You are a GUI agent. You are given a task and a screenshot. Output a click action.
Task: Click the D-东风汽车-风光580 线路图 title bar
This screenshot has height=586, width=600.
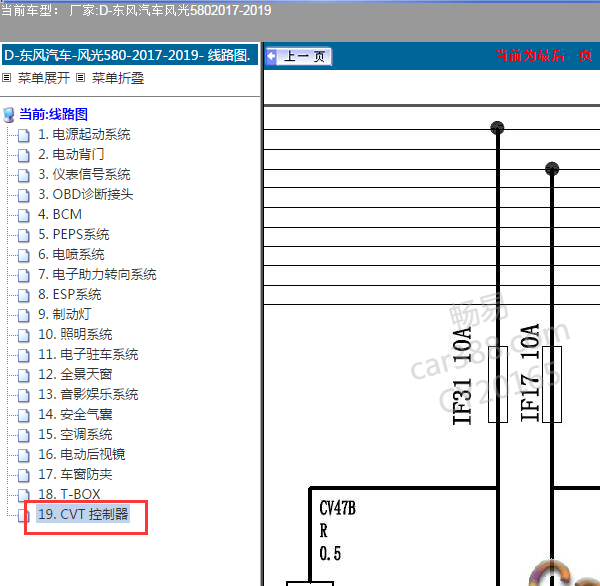pyautogui.click(x=130, y=55)
